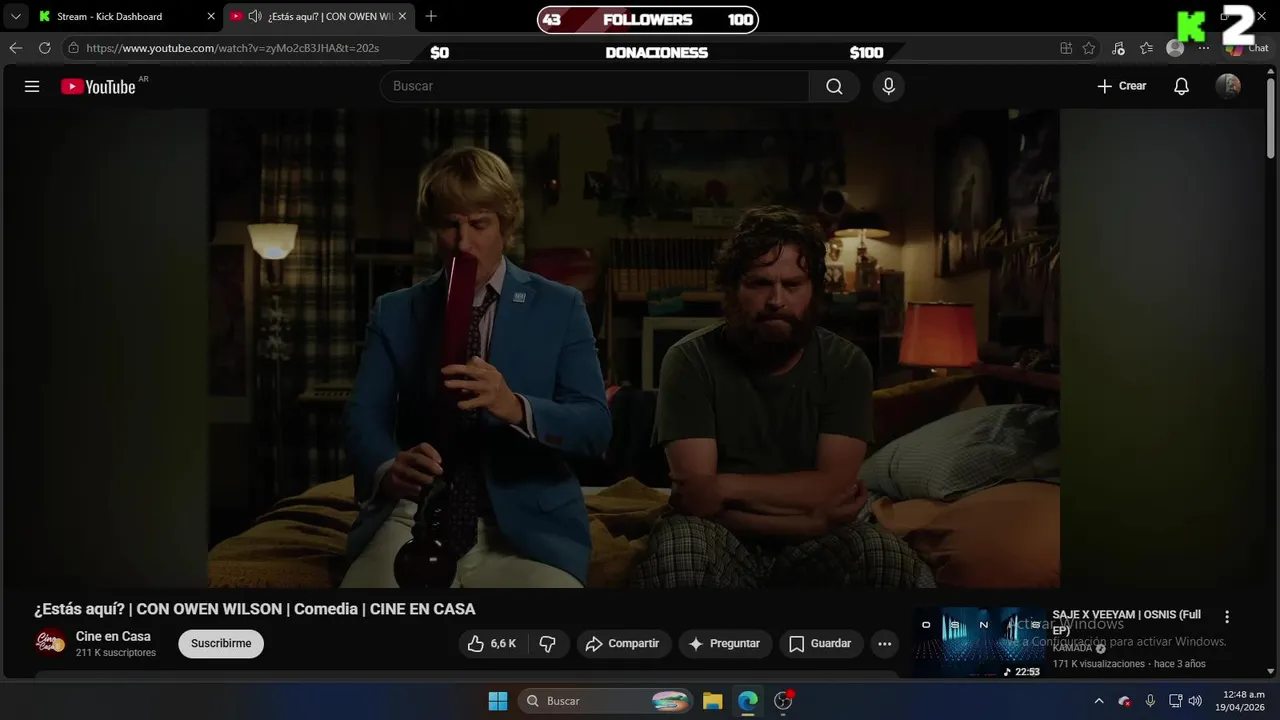Open Microsoft Edge taskbar icon
The height and width of the screenshot is (720, 1280).
tap(748, 701)
